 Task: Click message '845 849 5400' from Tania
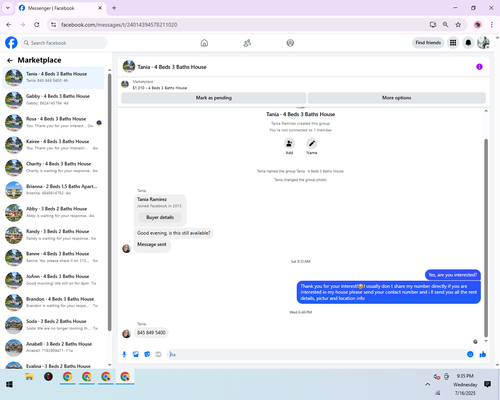point(151,333)
